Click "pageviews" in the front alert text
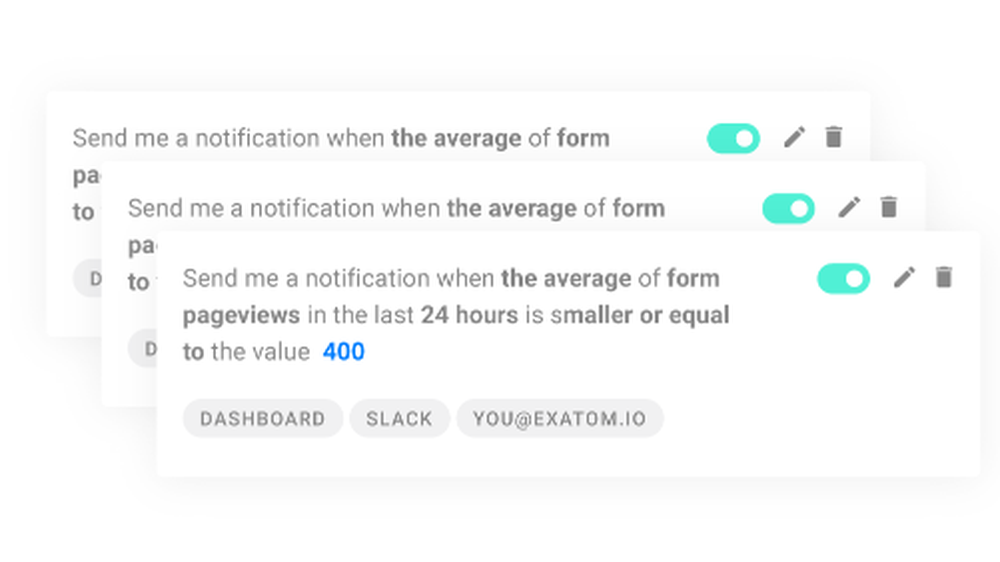1000x562 pixels. [x=241, y=315]
